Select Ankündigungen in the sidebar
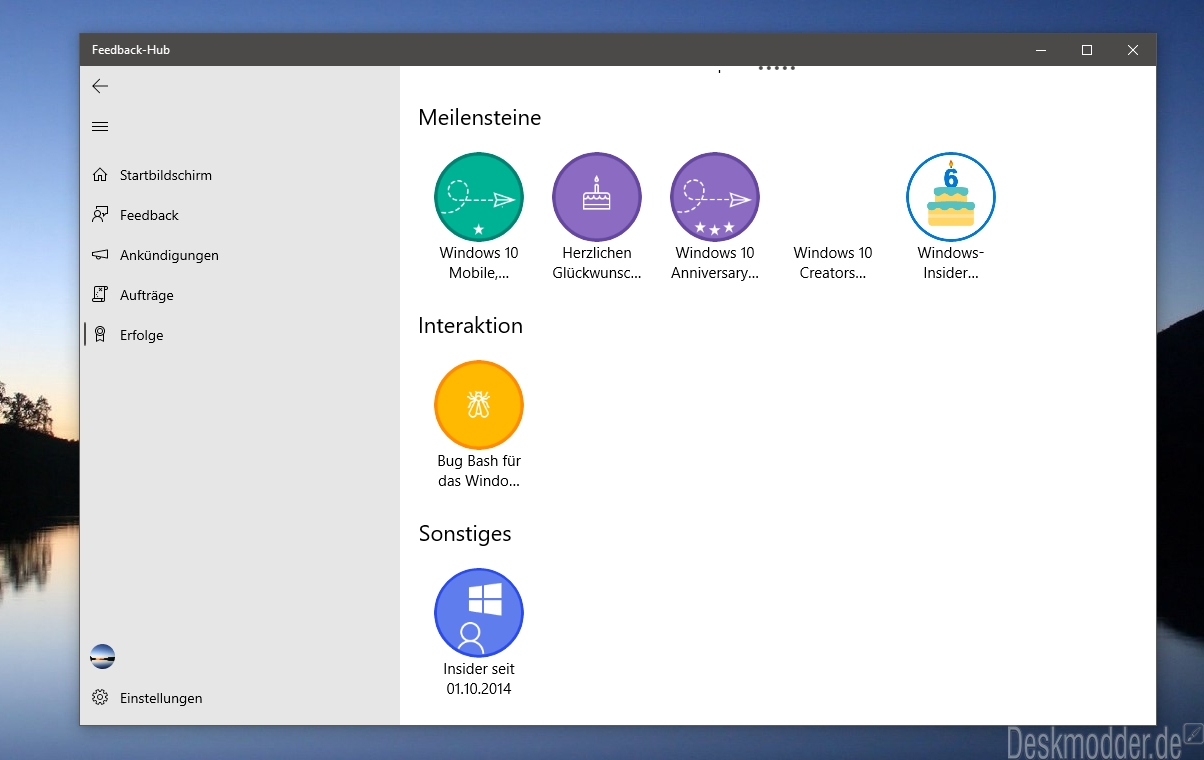Viewport: 1204px width, 760px height. point(240,255)
